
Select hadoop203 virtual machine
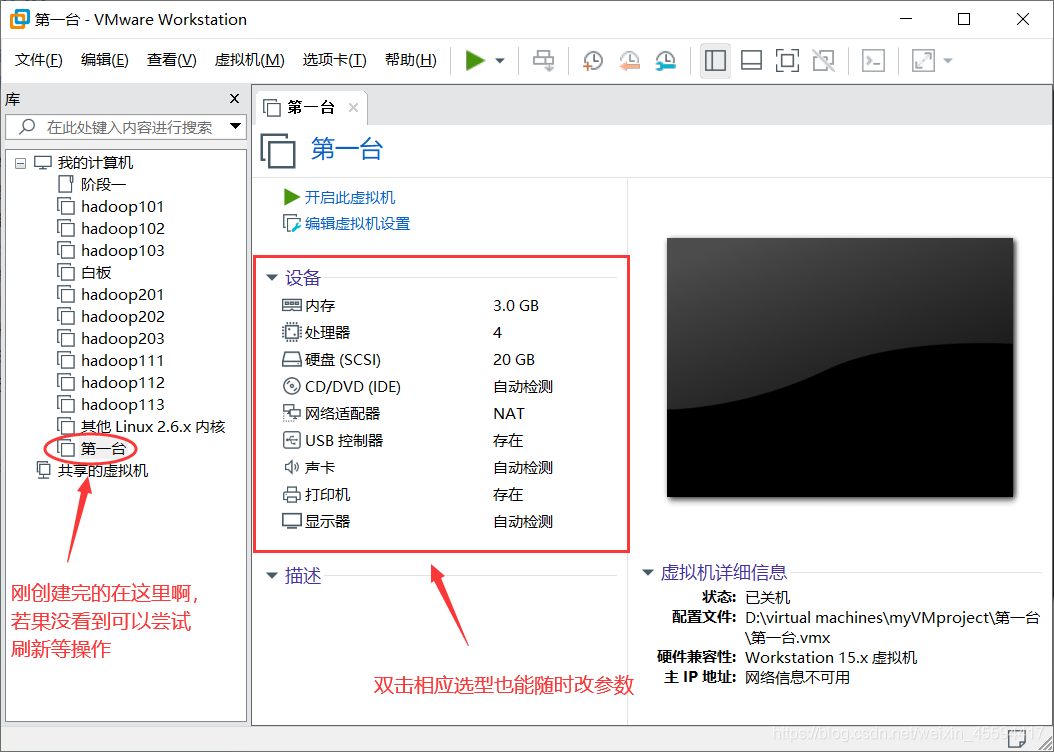pyautogui.click(x=111, y=339)
